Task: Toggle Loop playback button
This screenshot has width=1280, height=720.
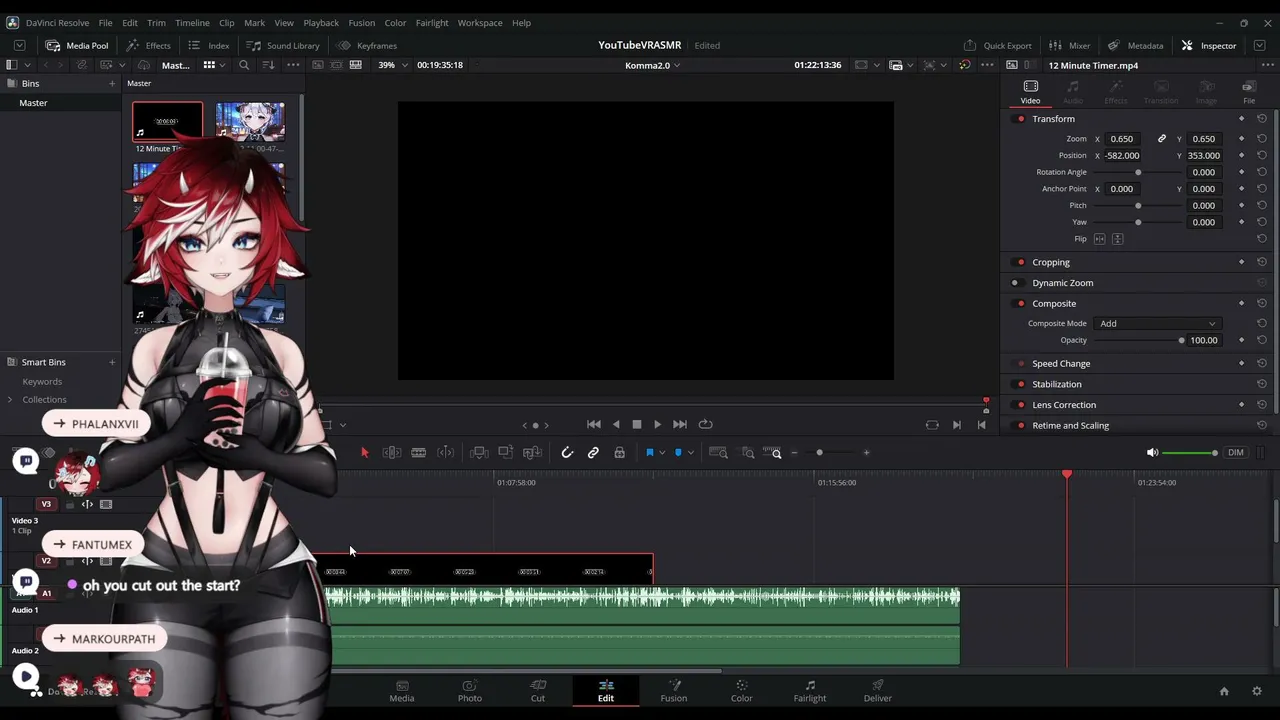Action: point(705,424)
